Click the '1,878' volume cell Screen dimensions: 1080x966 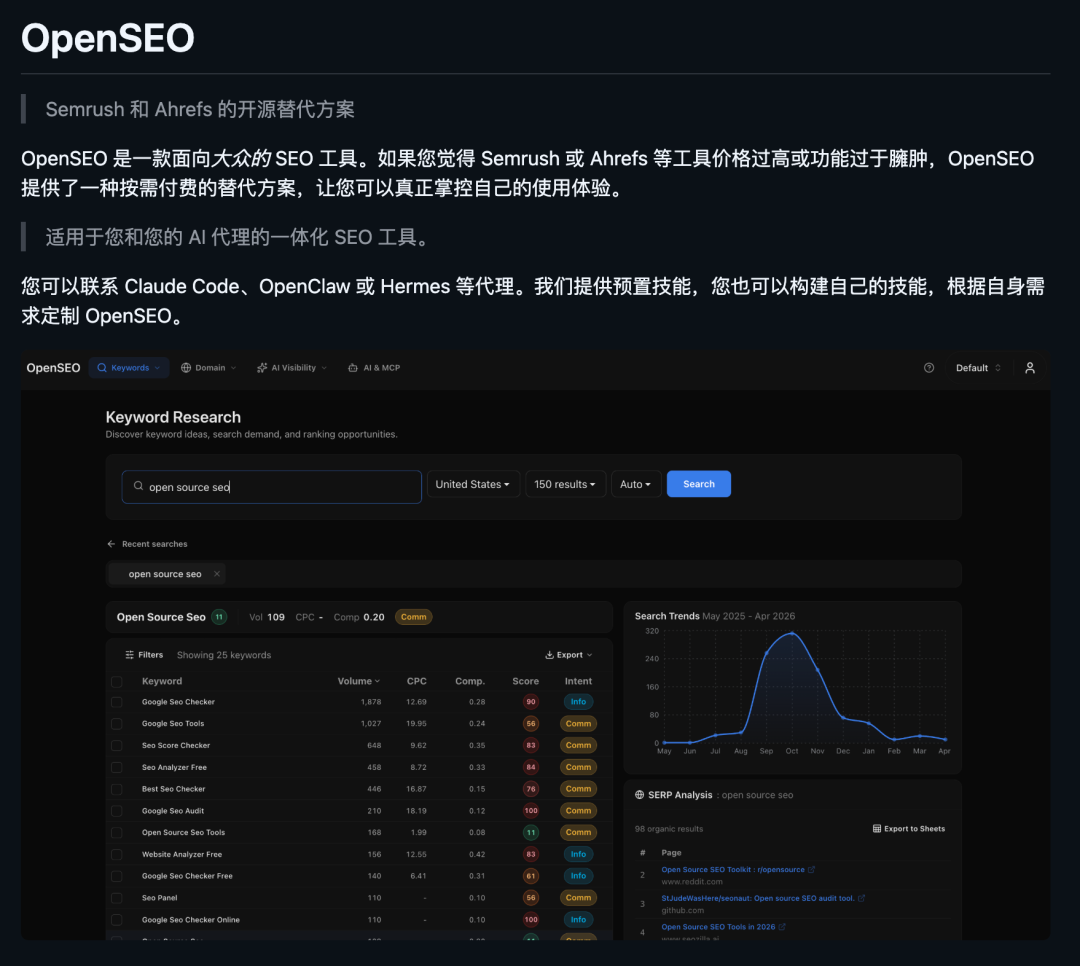371,701
